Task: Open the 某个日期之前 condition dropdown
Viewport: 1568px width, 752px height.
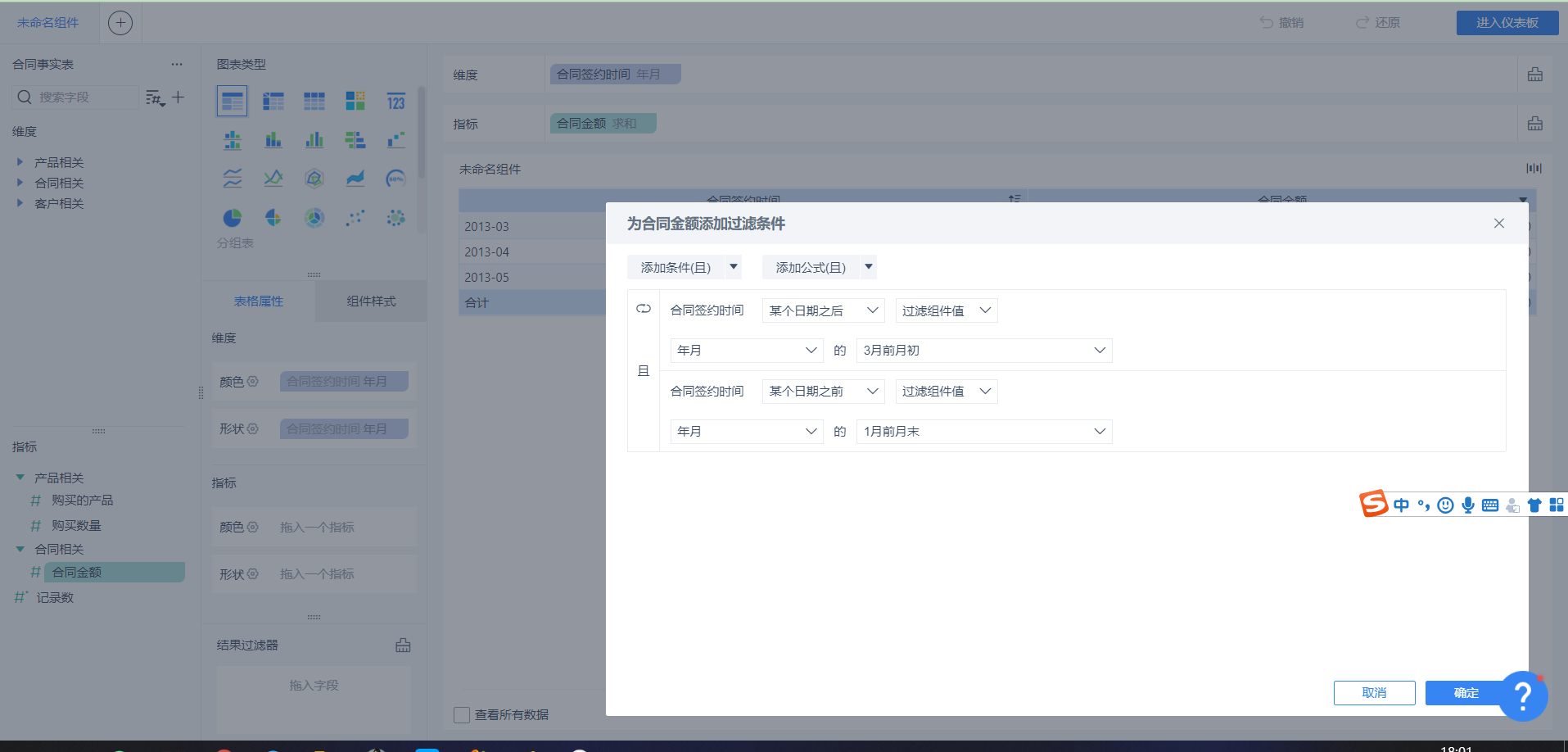Action: (823, 392)
